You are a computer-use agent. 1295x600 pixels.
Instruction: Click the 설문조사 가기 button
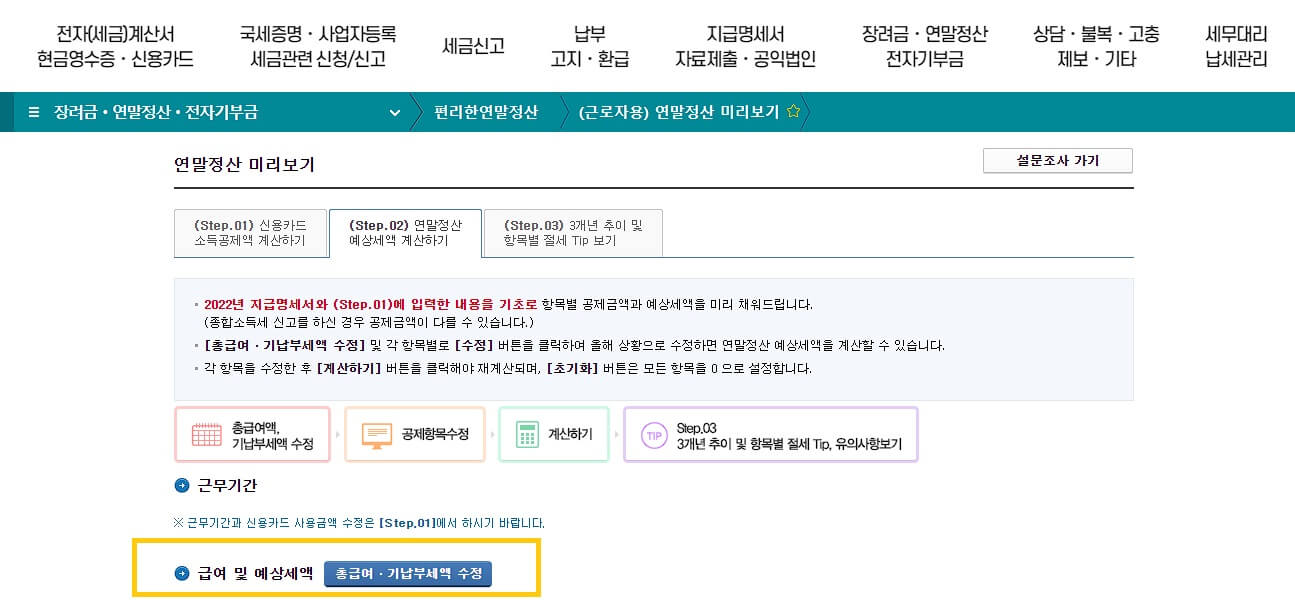coord(1057,160)
